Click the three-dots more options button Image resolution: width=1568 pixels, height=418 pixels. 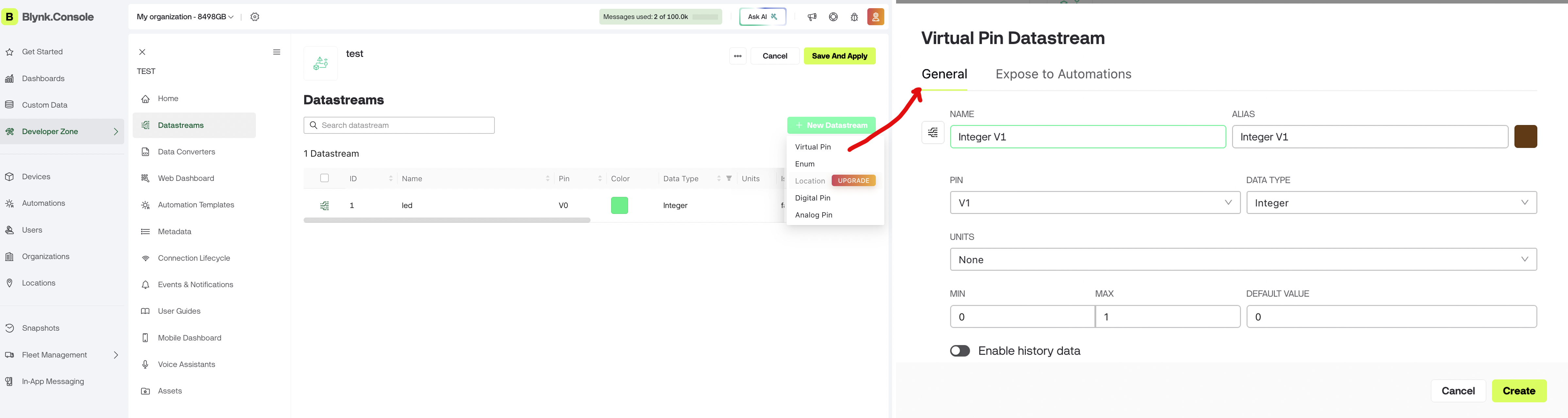pyautogui.click(x=737, y=56)
